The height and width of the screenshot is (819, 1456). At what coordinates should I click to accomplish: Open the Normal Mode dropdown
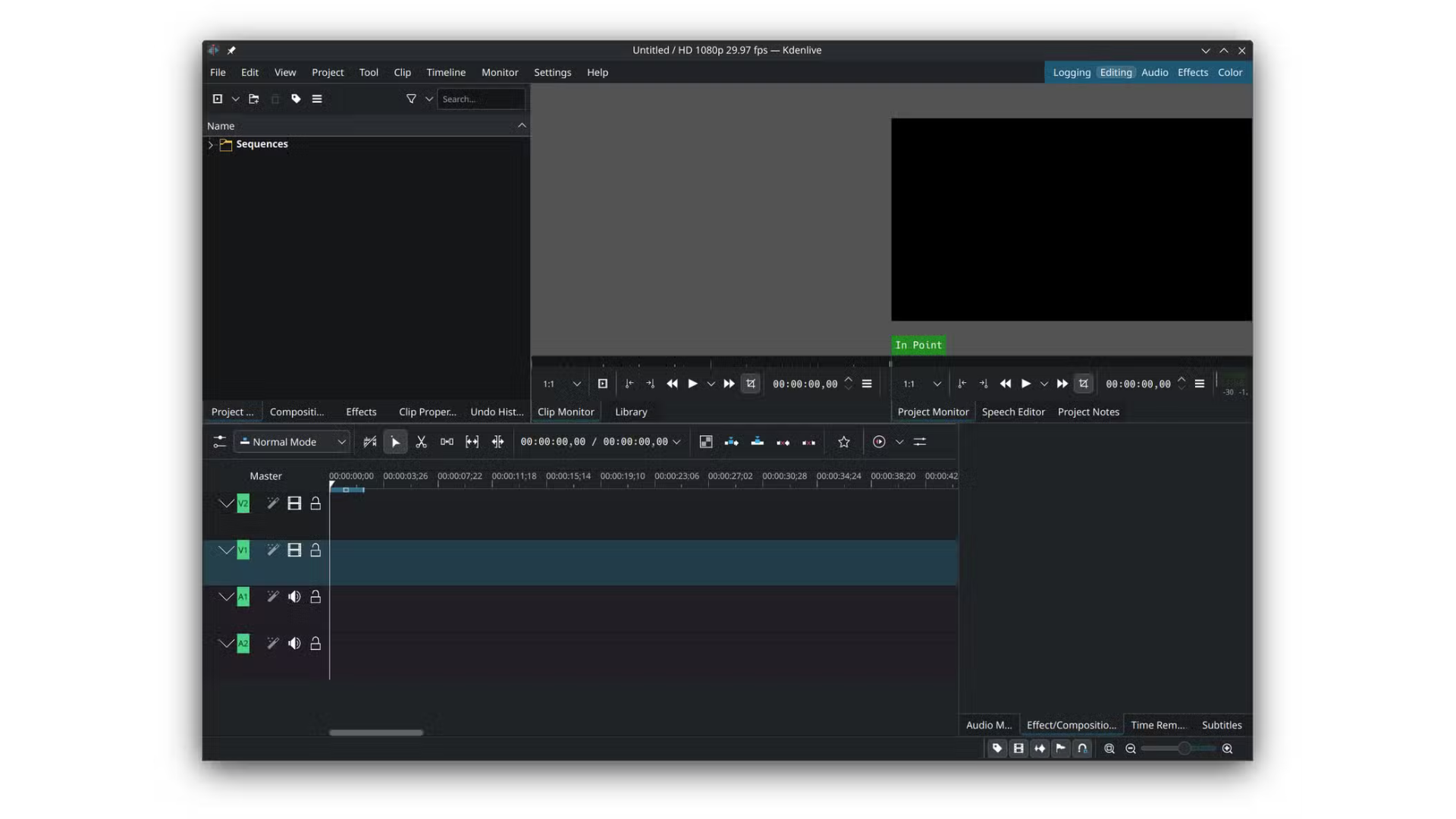[292, 442]
